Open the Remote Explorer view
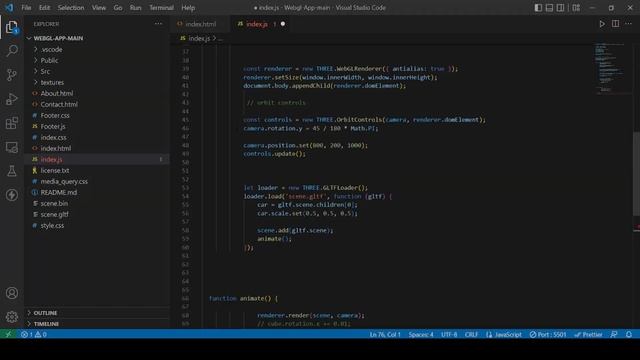640x360 pixels. click(x=12, y=147)
